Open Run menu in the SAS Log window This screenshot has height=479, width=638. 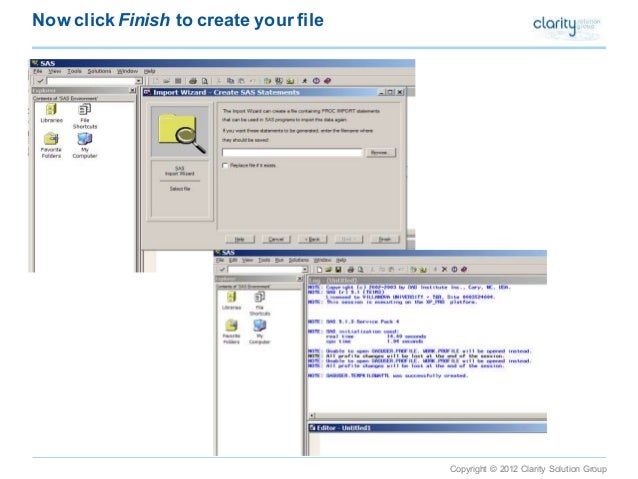(x=279, y=260)
